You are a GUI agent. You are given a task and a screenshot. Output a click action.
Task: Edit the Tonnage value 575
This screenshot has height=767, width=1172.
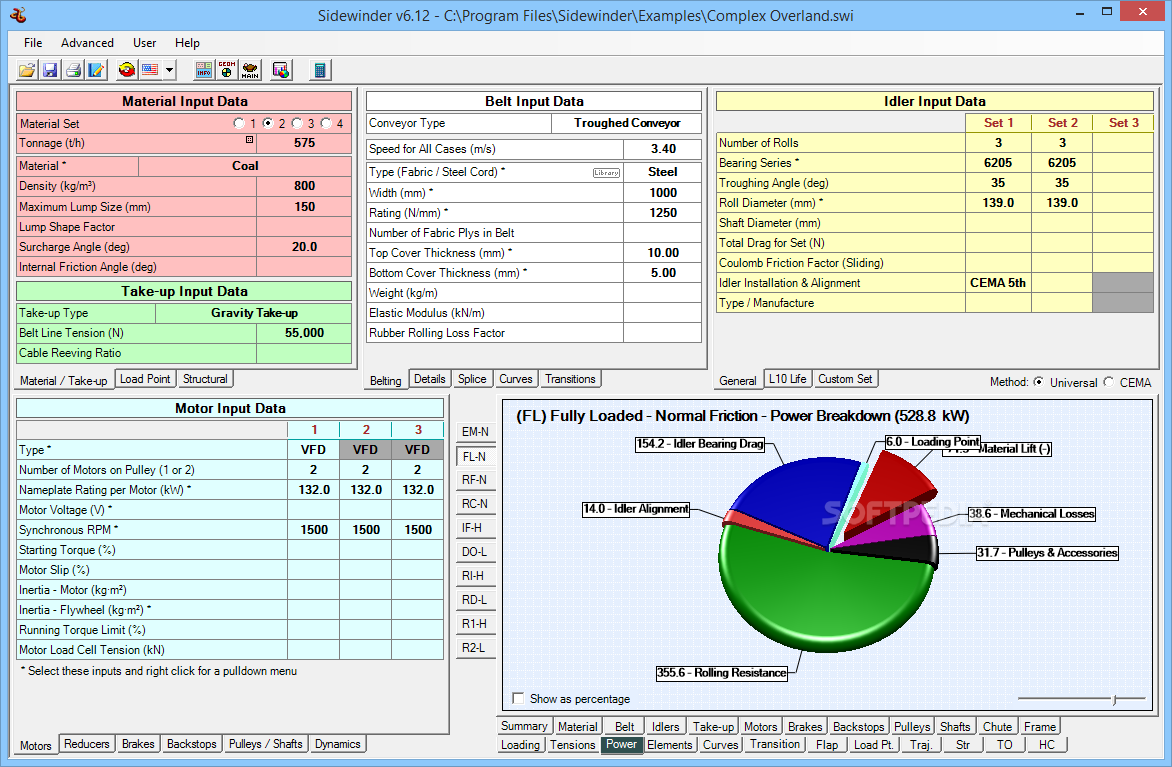[x=304, y=143]
